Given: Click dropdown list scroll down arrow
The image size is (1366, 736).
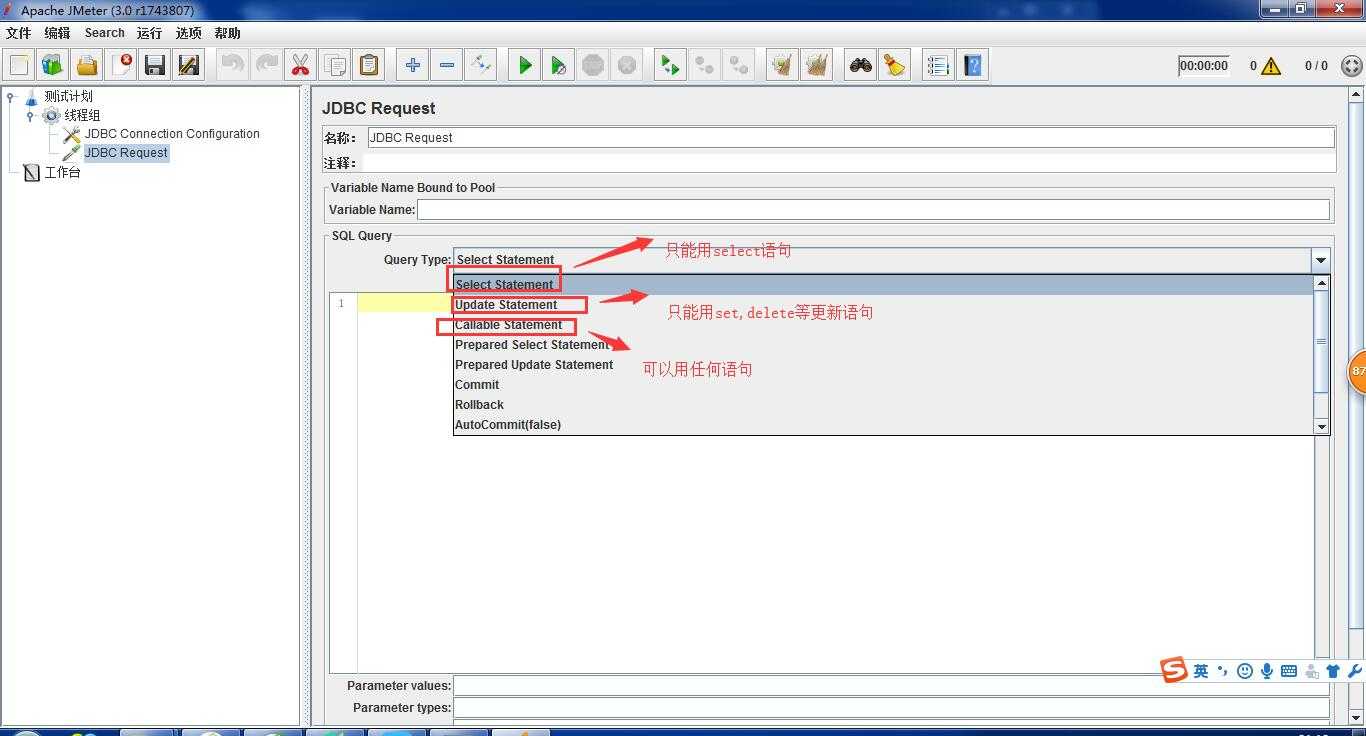Looking at the screenshot, I should 1321,426.
